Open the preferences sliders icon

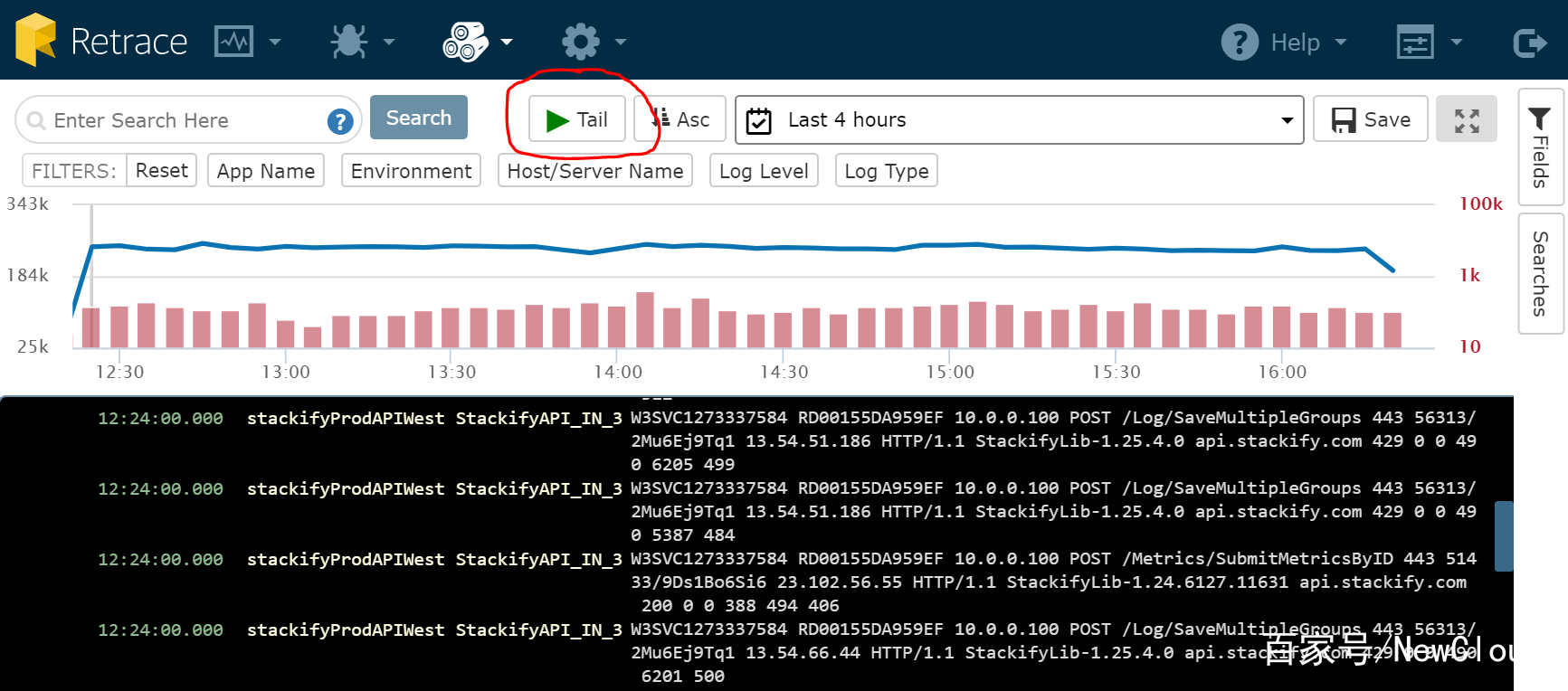[x=1415, y=42]
